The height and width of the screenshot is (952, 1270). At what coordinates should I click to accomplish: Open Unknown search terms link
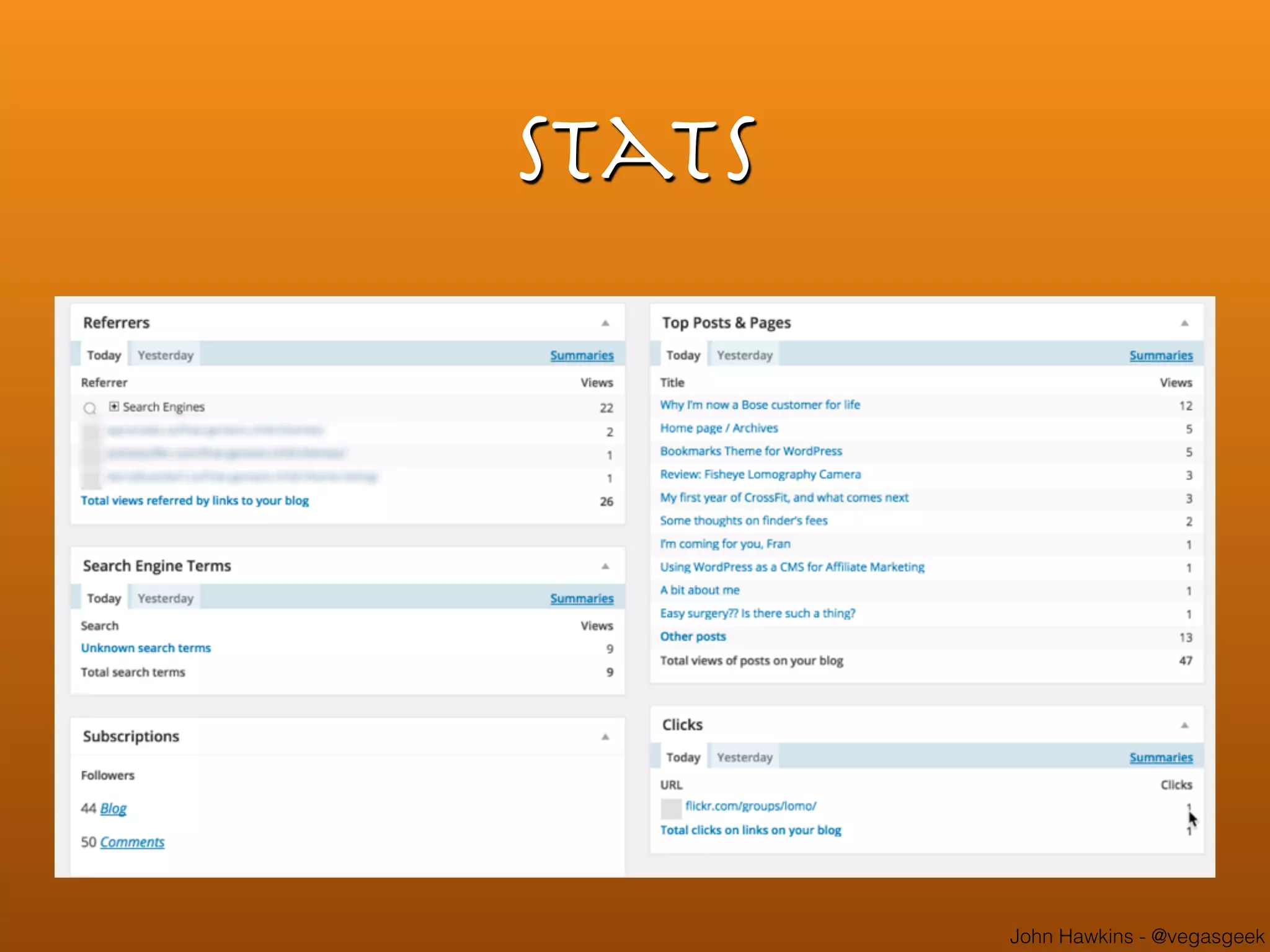(x=146, y=648)
